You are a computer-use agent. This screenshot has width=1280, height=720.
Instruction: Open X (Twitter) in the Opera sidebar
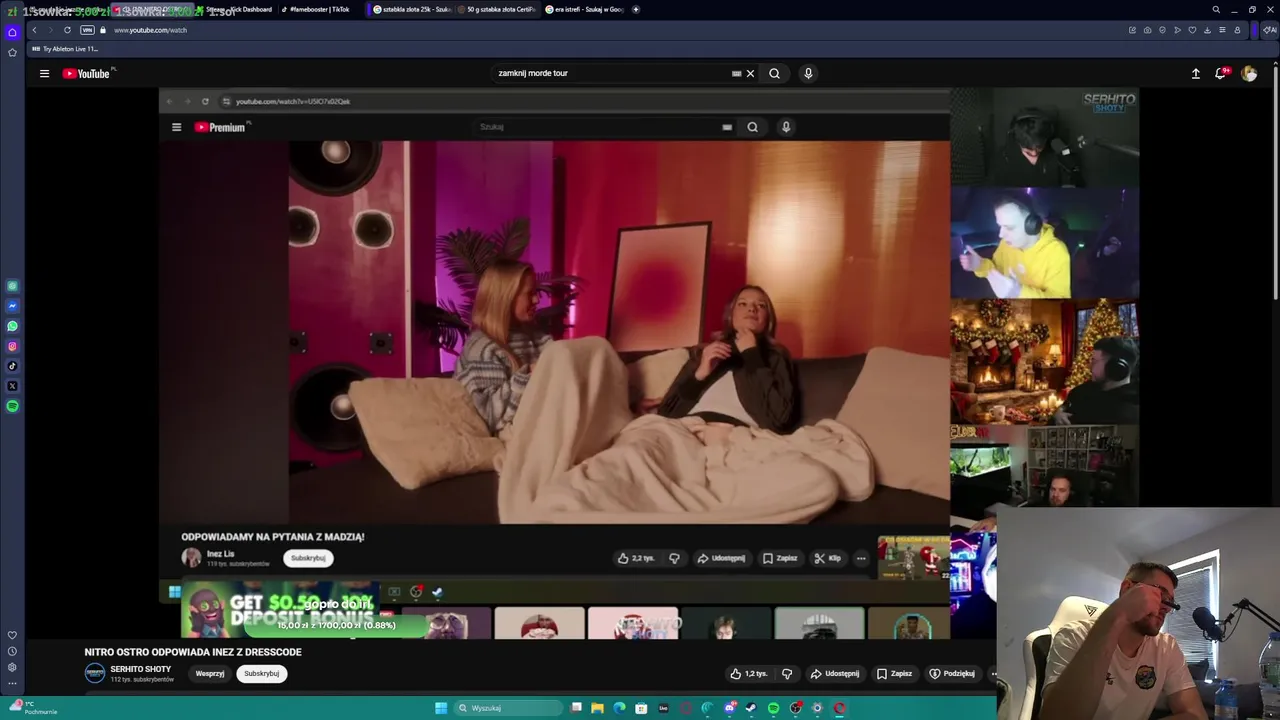coord(12,386)
